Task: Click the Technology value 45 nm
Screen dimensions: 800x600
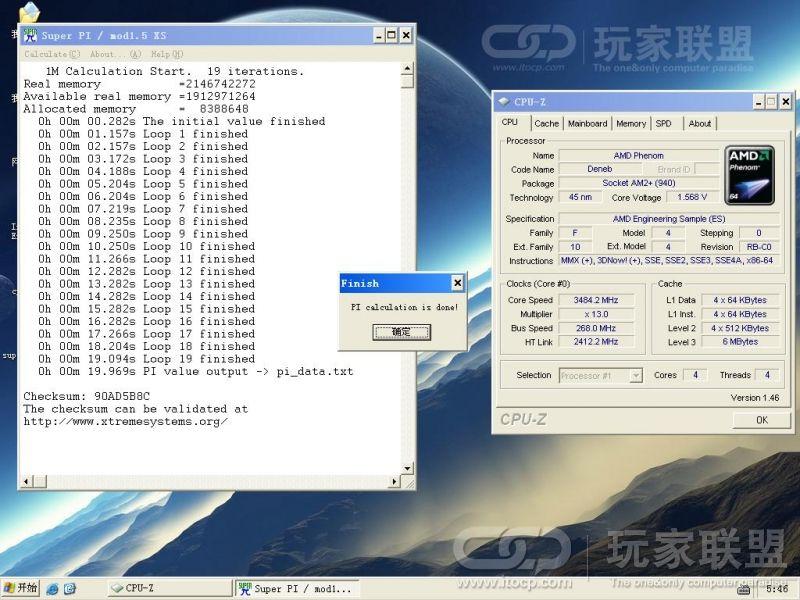Action: tap(580, 197)
